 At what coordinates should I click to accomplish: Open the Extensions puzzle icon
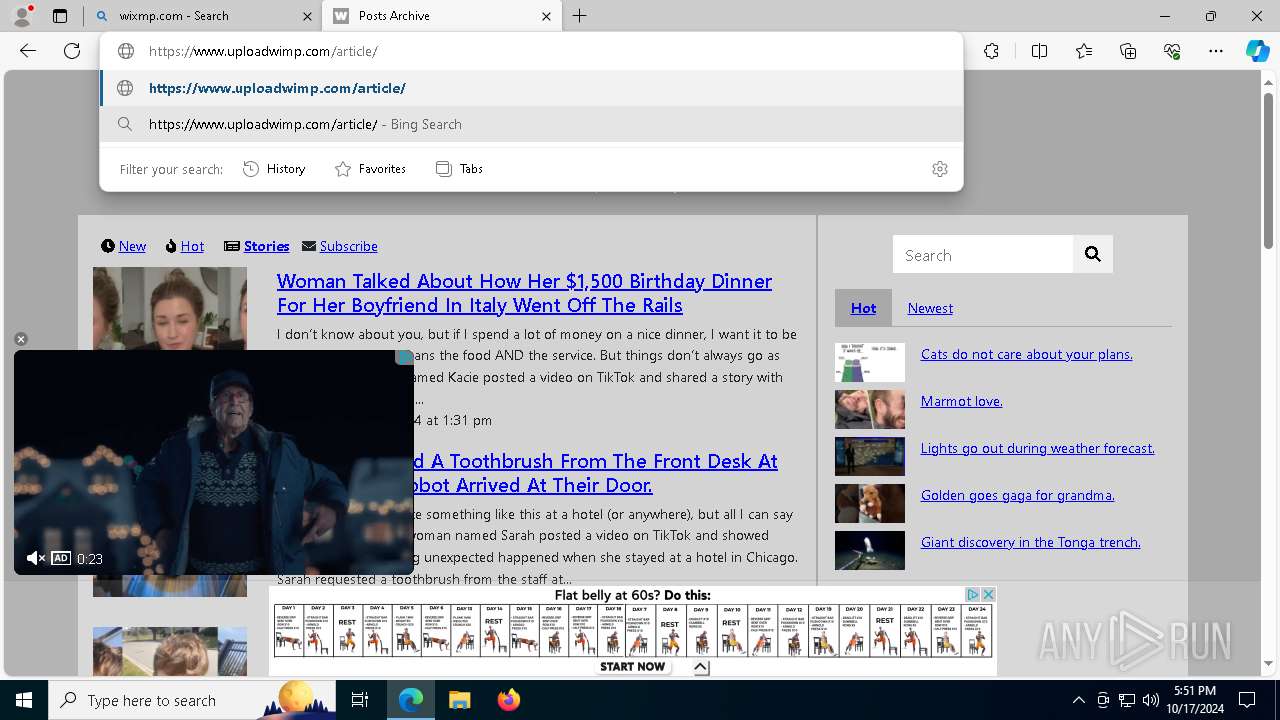tap(991, 51)
